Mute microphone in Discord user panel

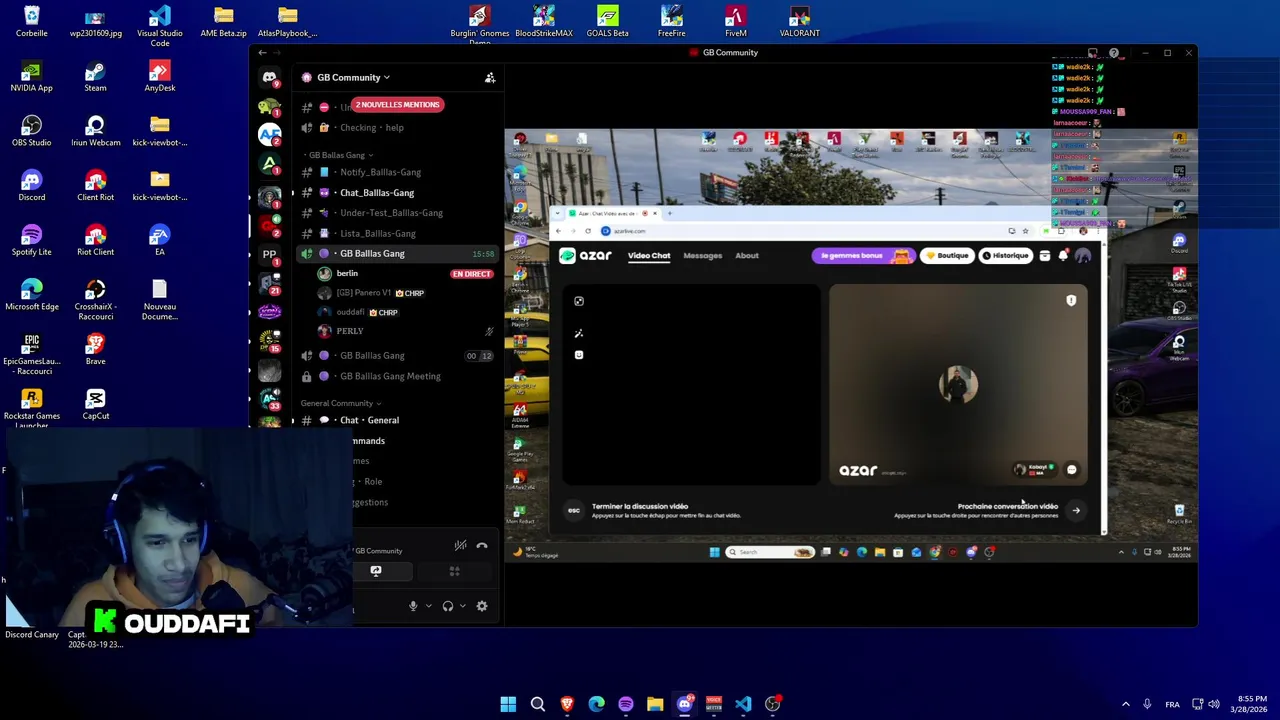click(x=413, y=606)
